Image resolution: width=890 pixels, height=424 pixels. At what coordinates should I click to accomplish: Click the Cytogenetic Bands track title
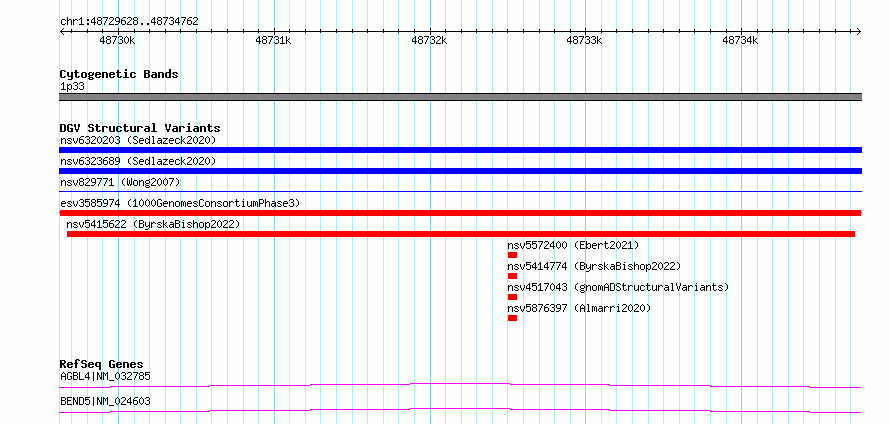click(x=119, y=74)
